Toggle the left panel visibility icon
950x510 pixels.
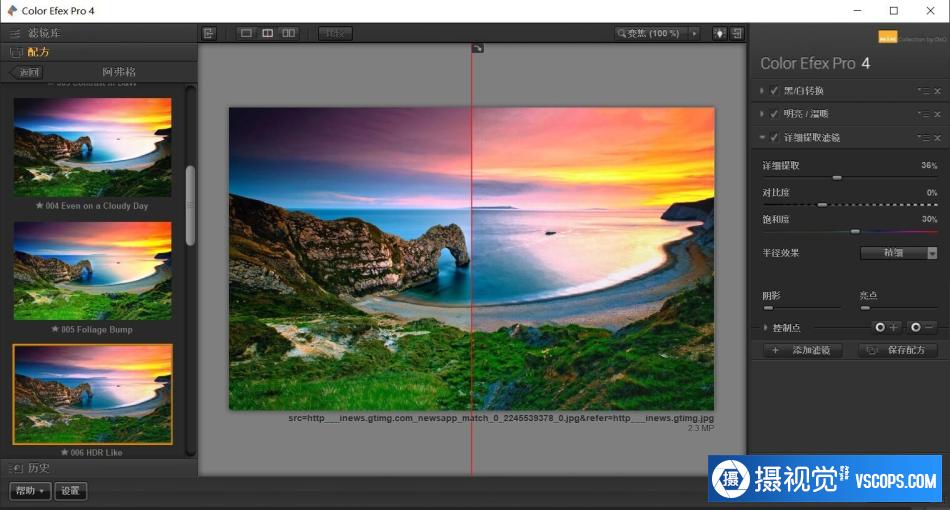point(209,33)
